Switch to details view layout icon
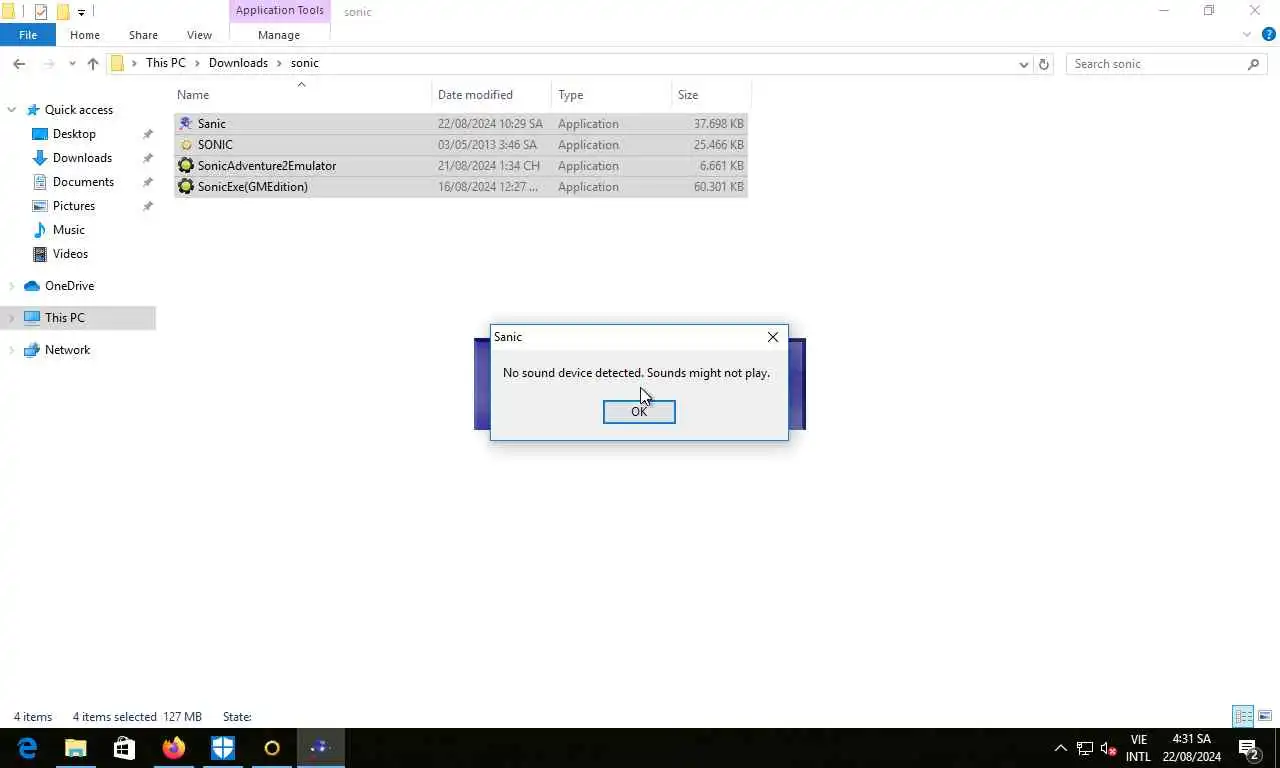1280x768 pixels. pos(1243,716)
